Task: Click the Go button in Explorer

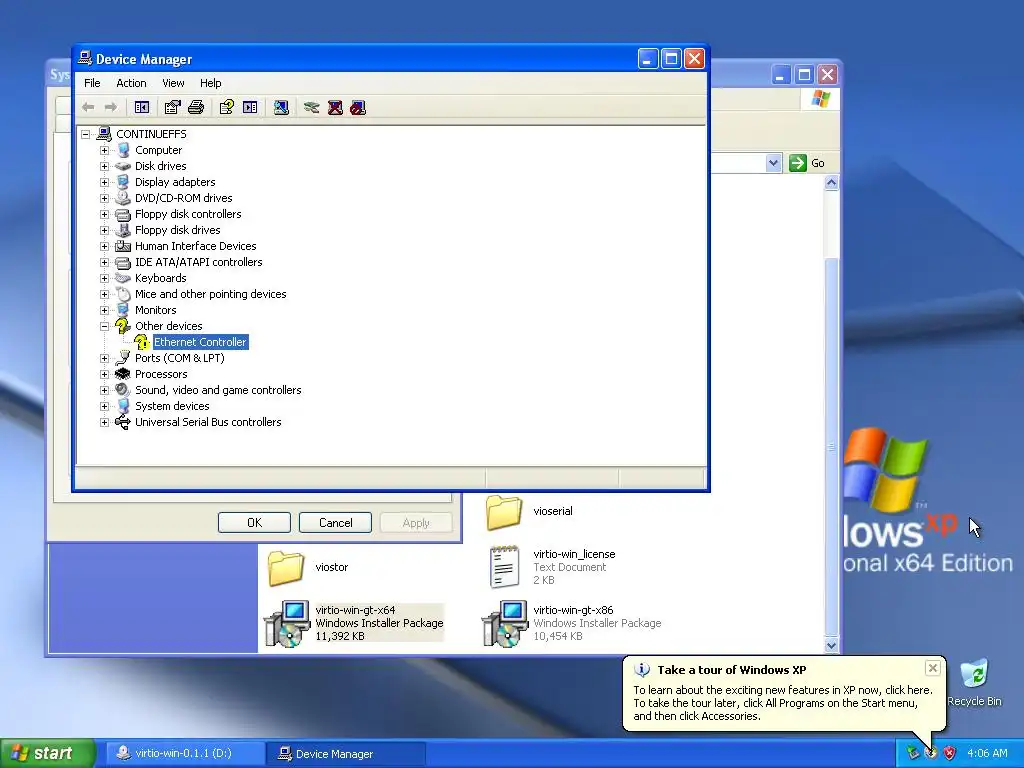Action: click(x=807, y=163)
